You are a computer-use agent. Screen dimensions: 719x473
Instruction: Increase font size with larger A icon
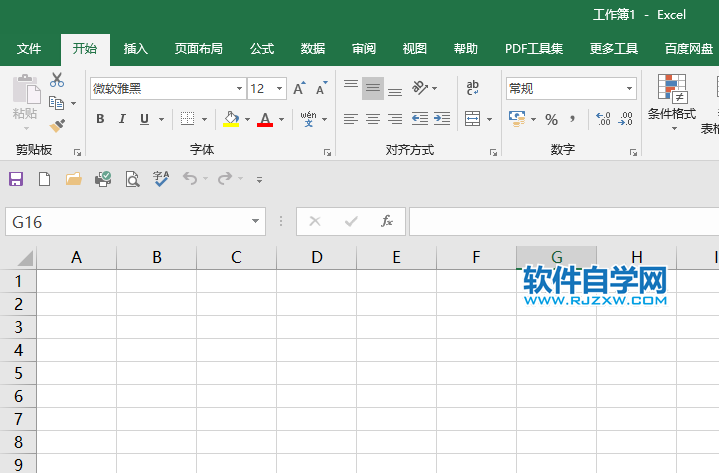click(299, 88)
